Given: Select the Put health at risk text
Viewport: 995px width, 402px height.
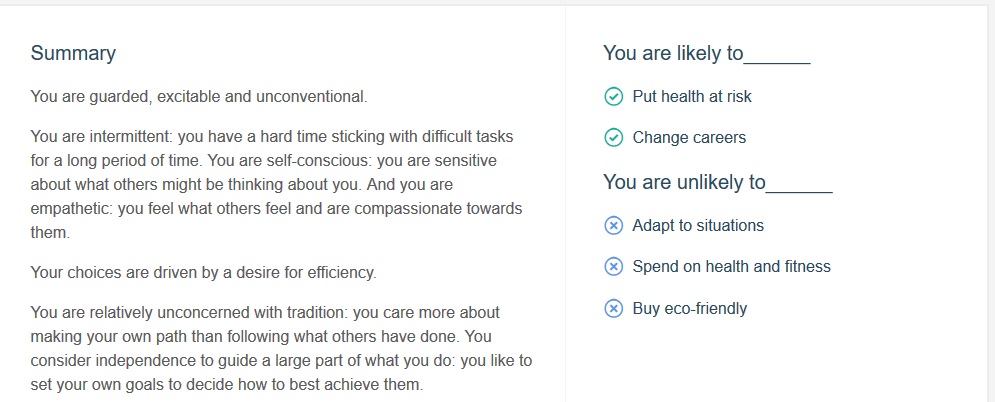Looking at the screenshot, I should [x=692, y=96].
